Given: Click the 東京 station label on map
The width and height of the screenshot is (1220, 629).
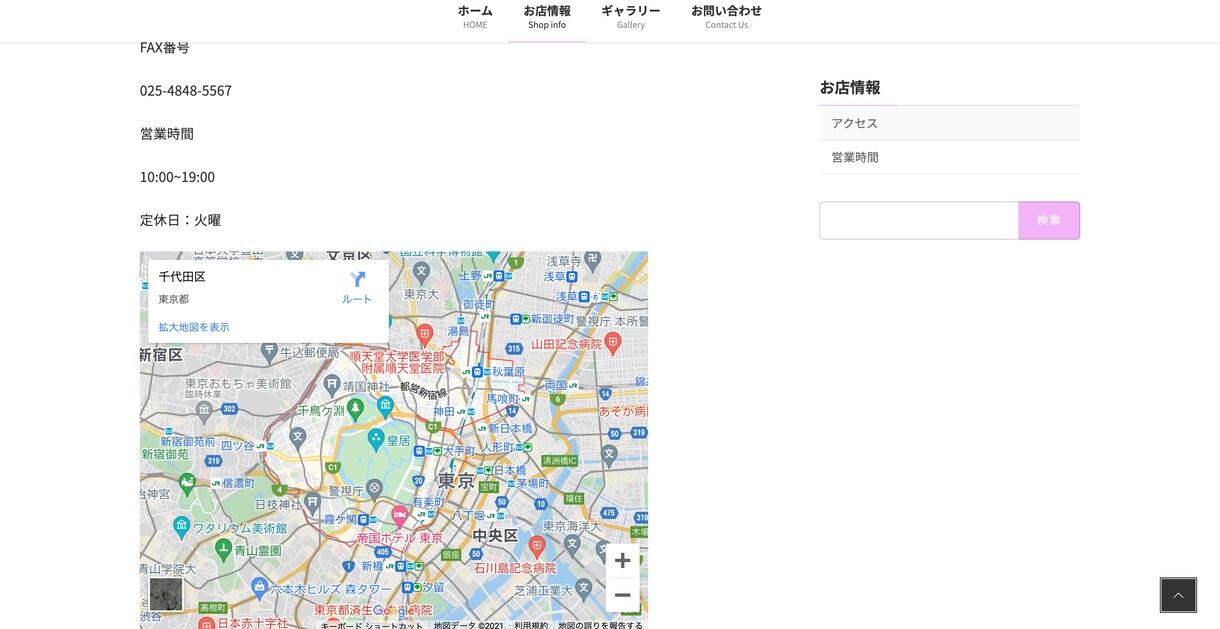Looking at the screenshot, I should 456,481.
